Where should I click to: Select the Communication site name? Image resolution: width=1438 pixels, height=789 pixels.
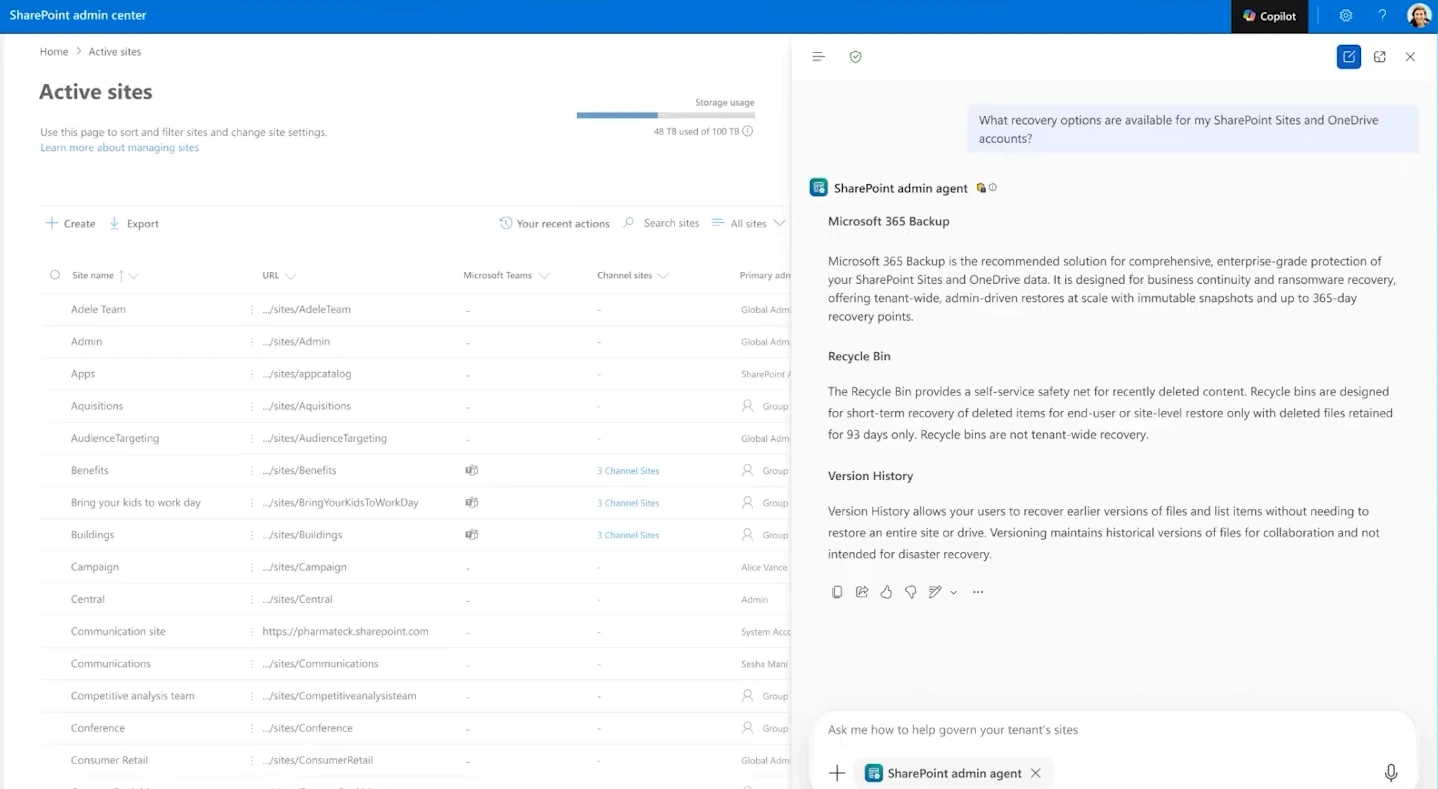tap(118, 631)
